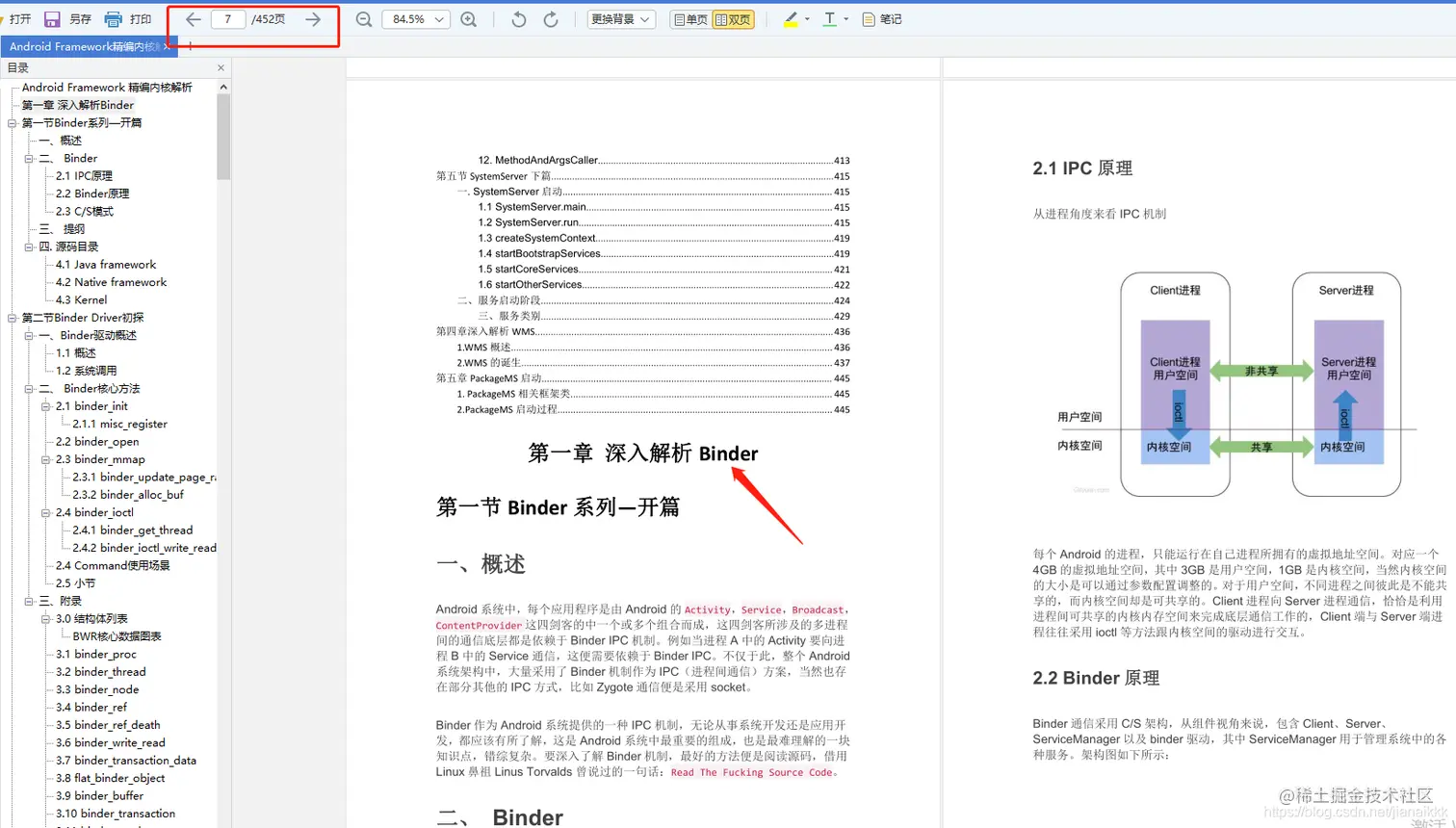Collapse the 2.4 binder_ioctl tree node

pyautogui.click(x=45, y=512)
